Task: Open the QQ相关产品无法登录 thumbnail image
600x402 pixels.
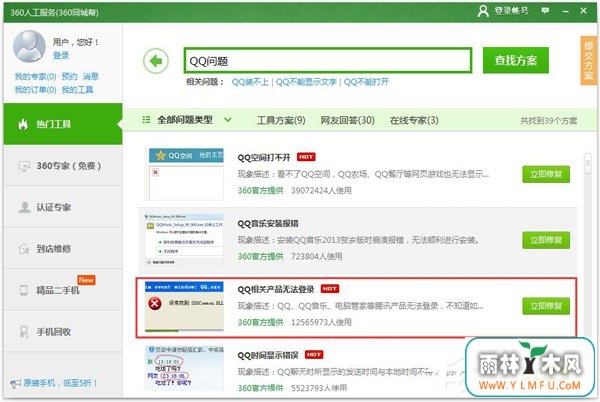Action: point(184,306)
